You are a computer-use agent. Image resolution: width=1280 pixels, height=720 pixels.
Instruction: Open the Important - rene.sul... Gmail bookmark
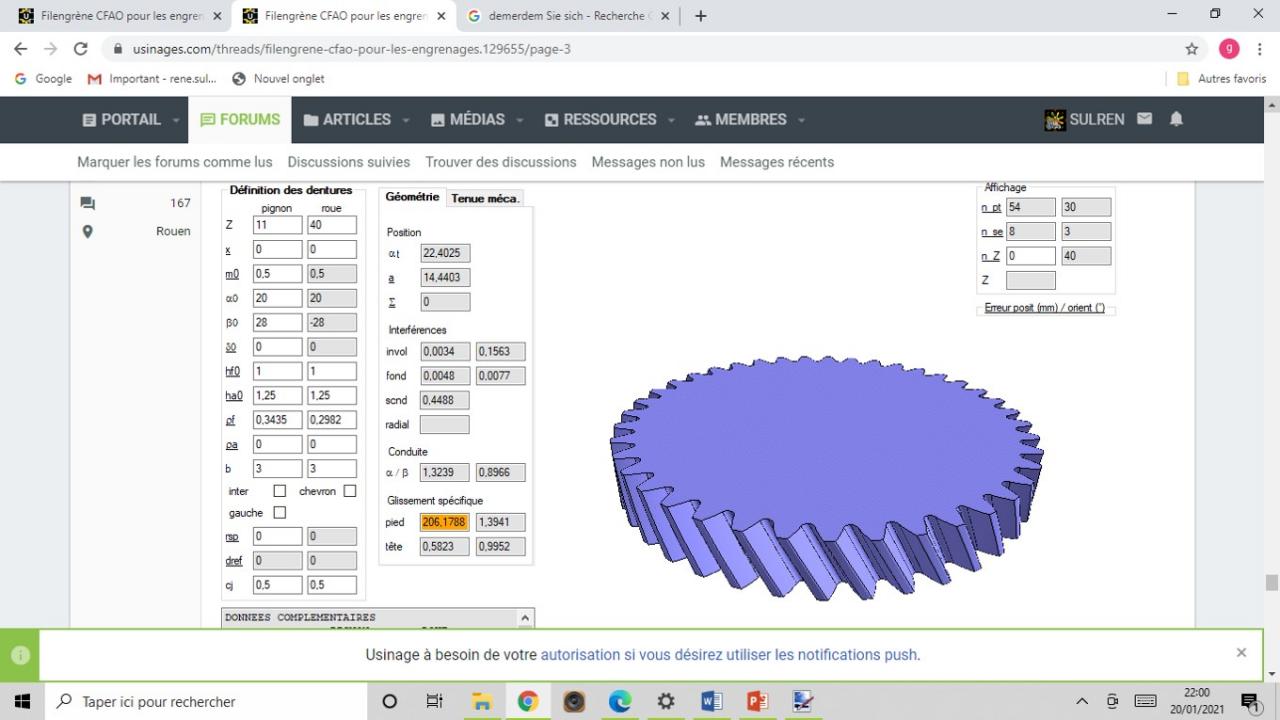(152, 78)
